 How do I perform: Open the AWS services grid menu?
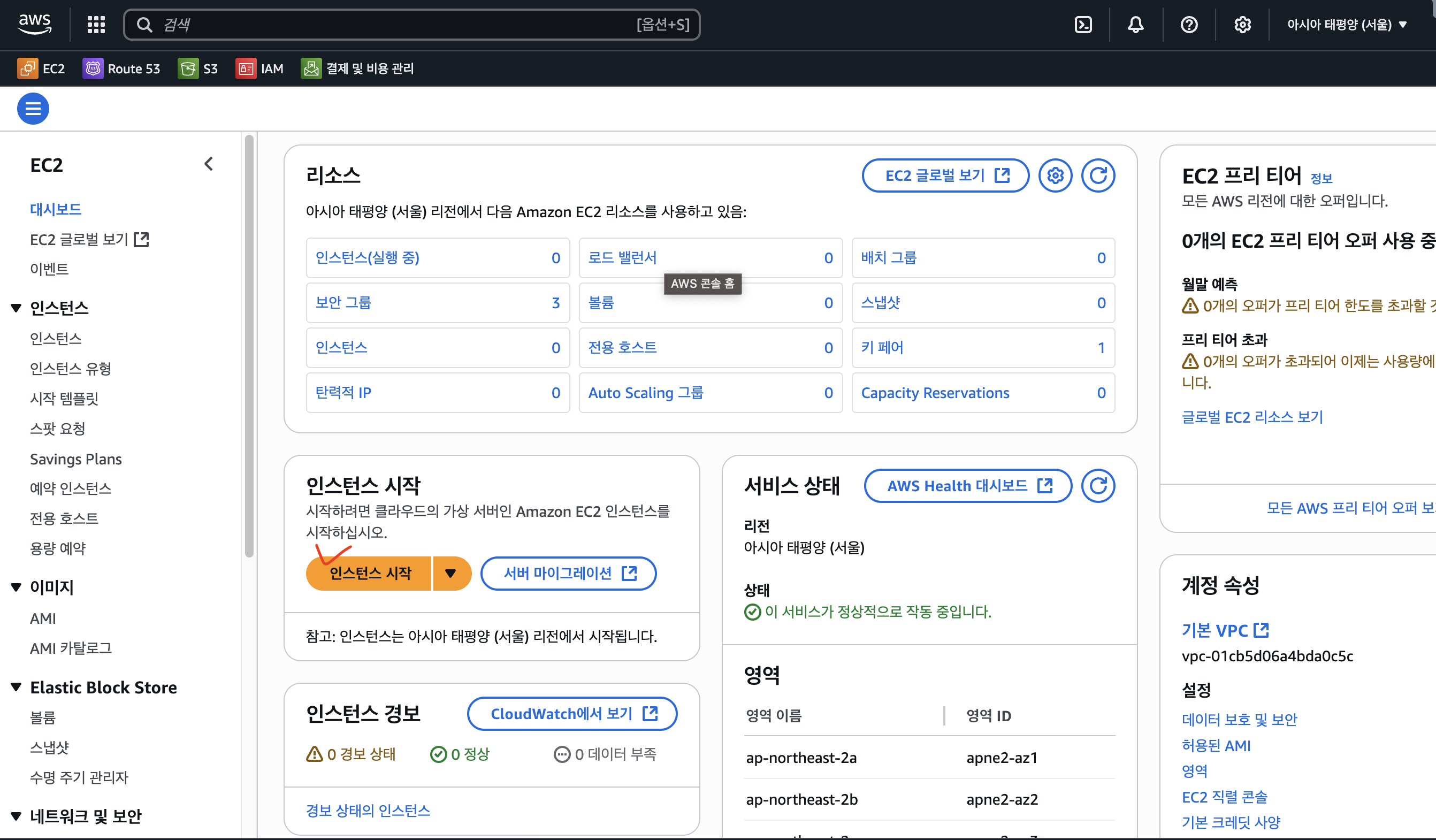click(x=96, y=25)
